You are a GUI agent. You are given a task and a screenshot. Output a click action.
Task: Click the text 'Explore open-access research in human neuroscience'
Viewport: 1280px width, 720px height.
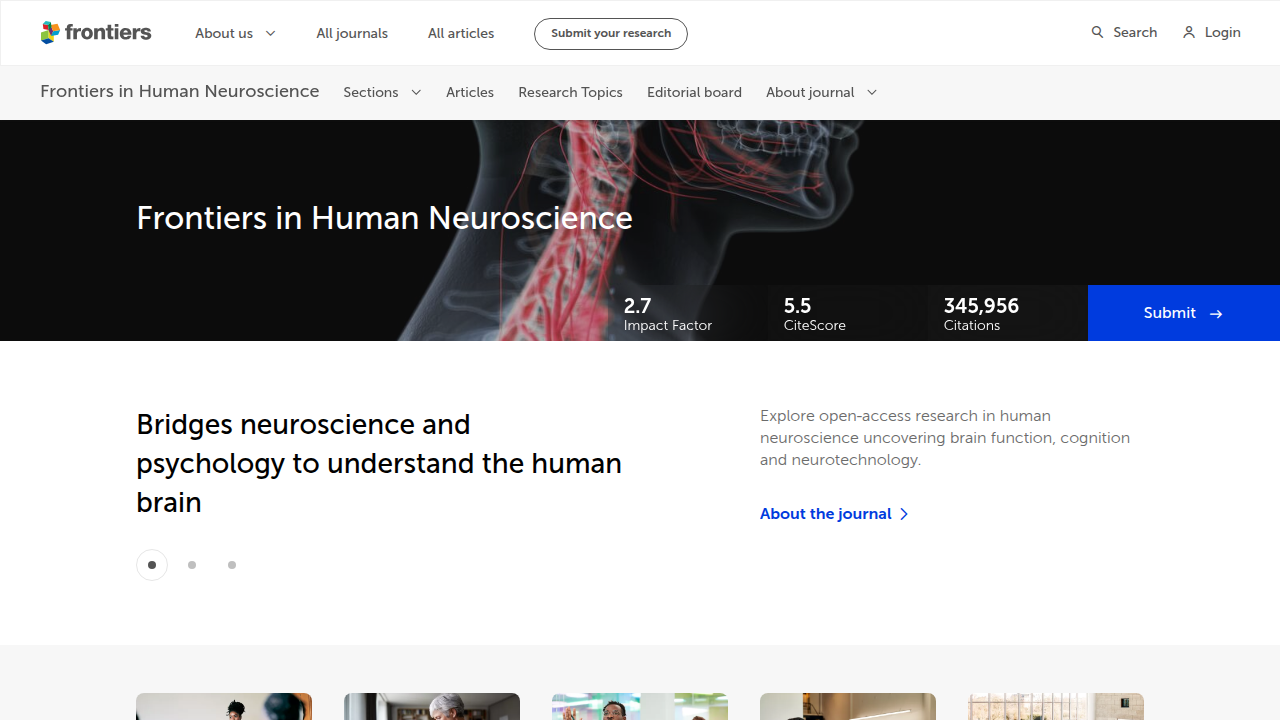945,438
